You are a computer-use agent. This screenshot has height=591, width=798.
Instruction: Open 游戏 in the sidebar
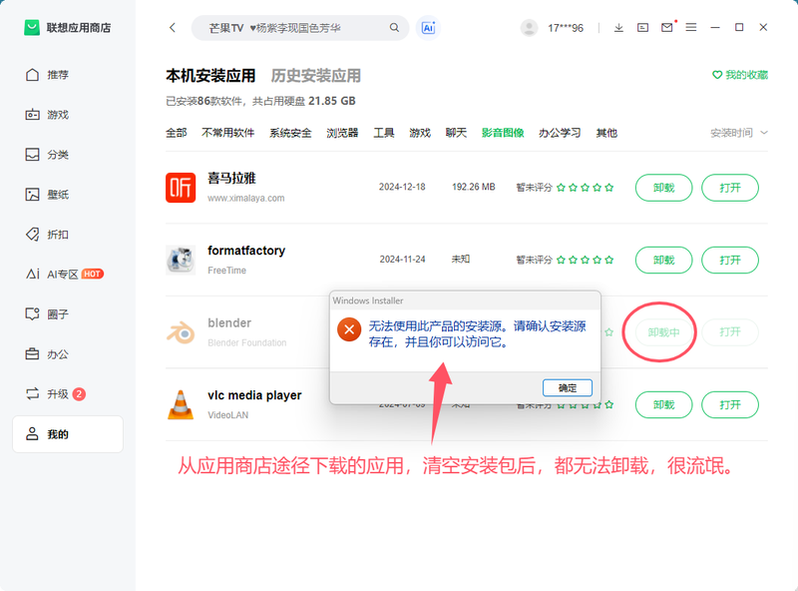[47, 115]
